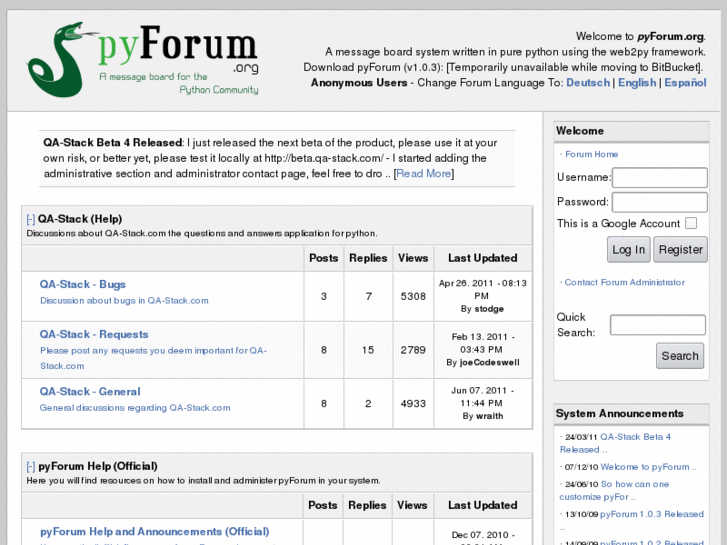Click the Register button
This screenshot has height=545, width=727.
(x=681, y=250)
